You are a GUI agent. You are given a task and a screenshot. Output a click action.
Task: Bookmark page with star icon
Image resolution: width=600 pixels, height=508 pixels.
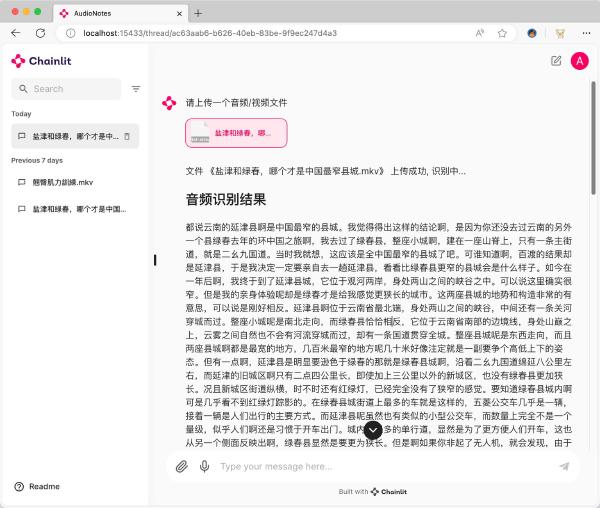[502, 33]
